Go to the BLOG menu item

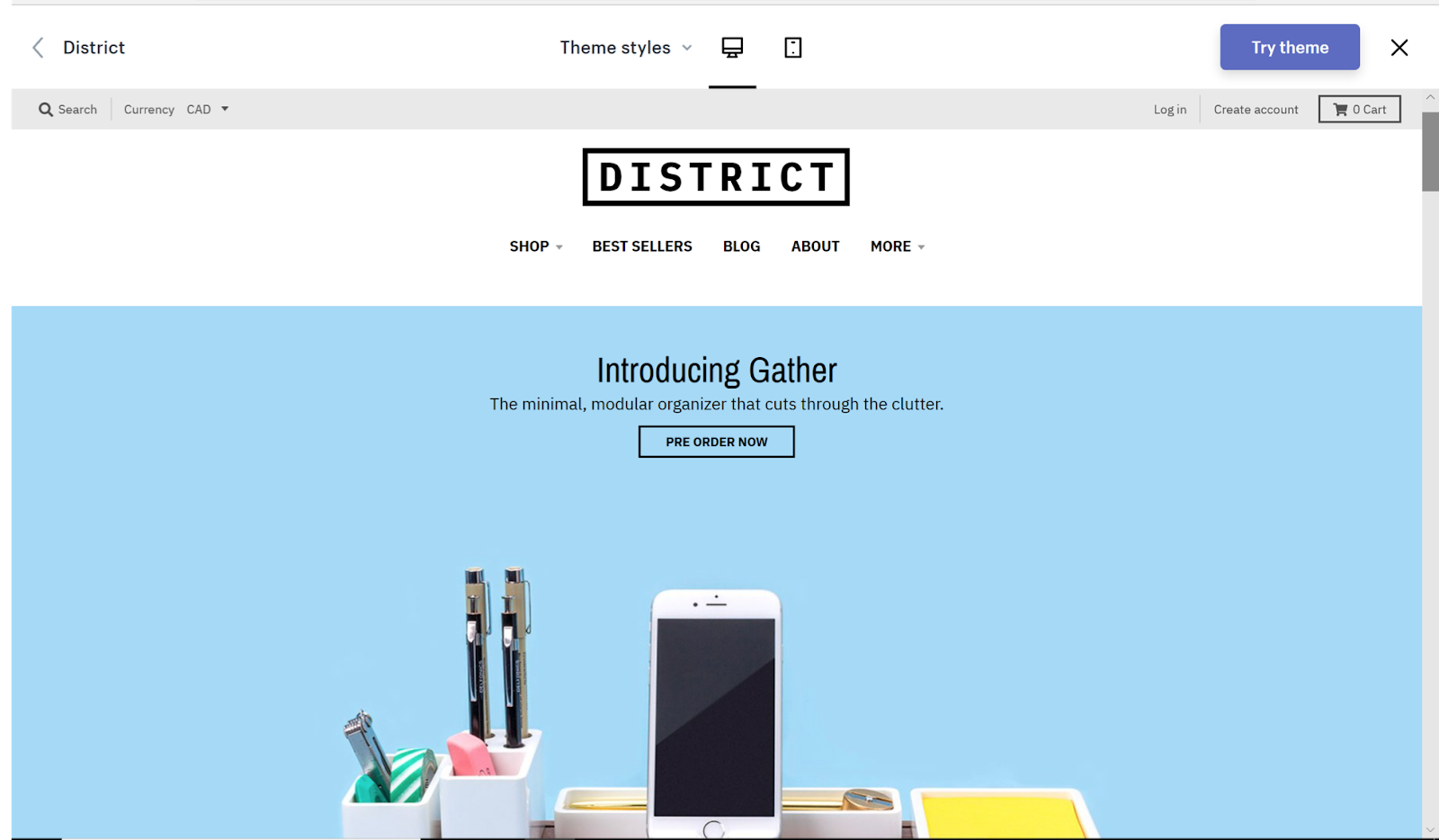(741, 246)
